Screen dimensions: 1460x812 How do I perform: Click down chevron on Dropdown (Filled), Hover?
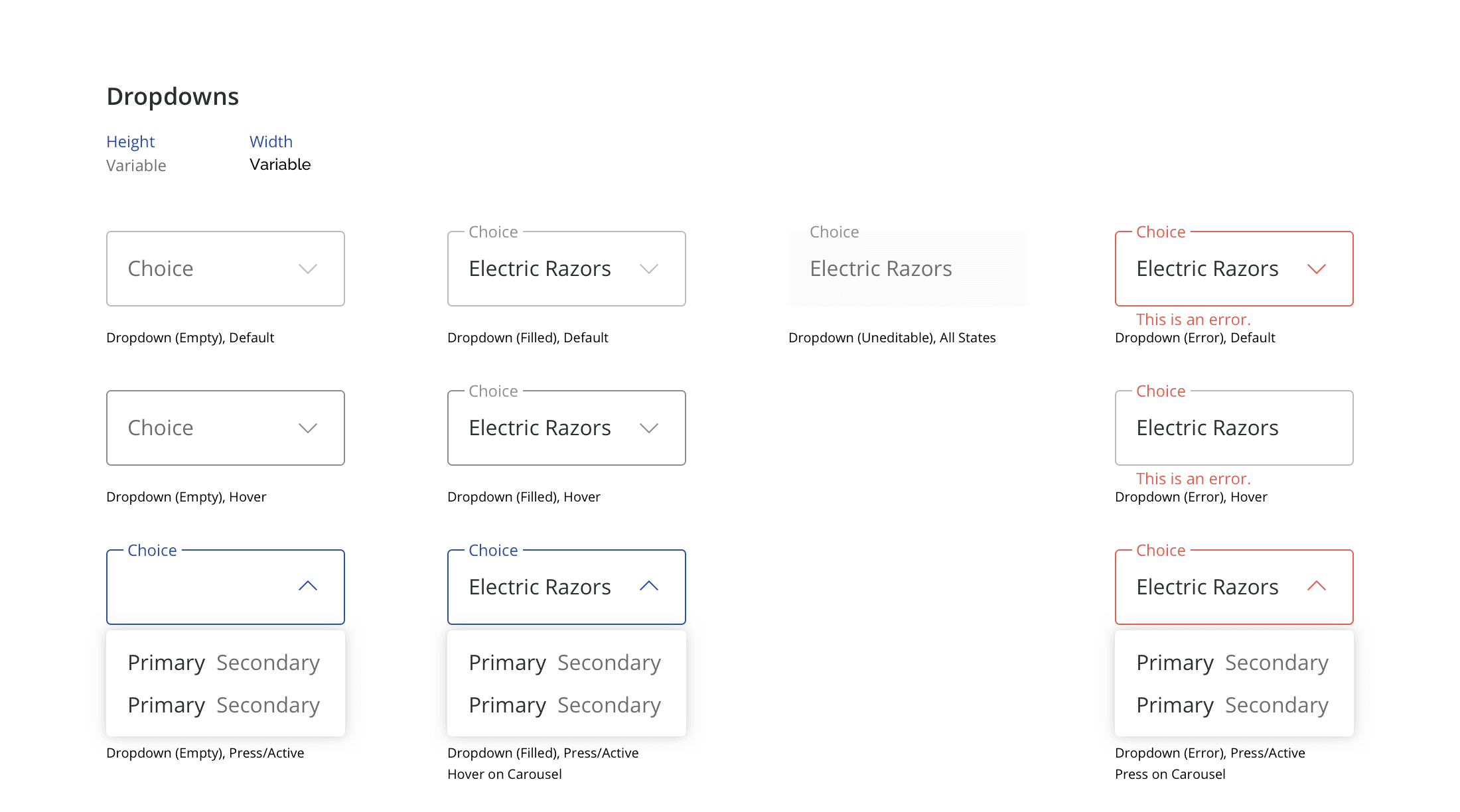(649, 428)
